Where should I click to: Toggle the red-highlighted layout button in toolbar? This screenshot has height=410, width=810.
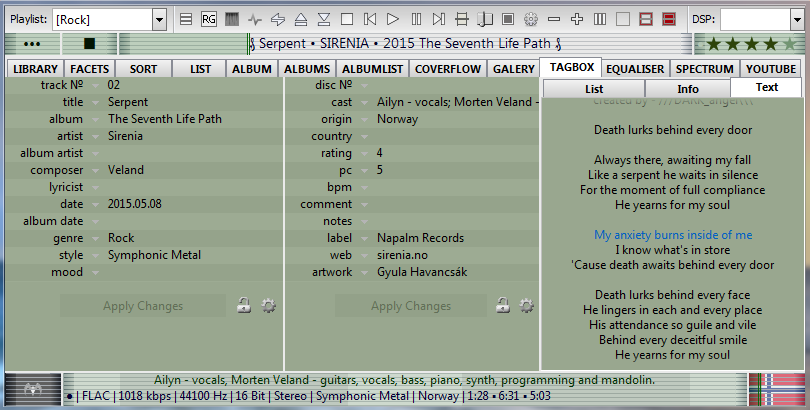[x=669, y=19]
